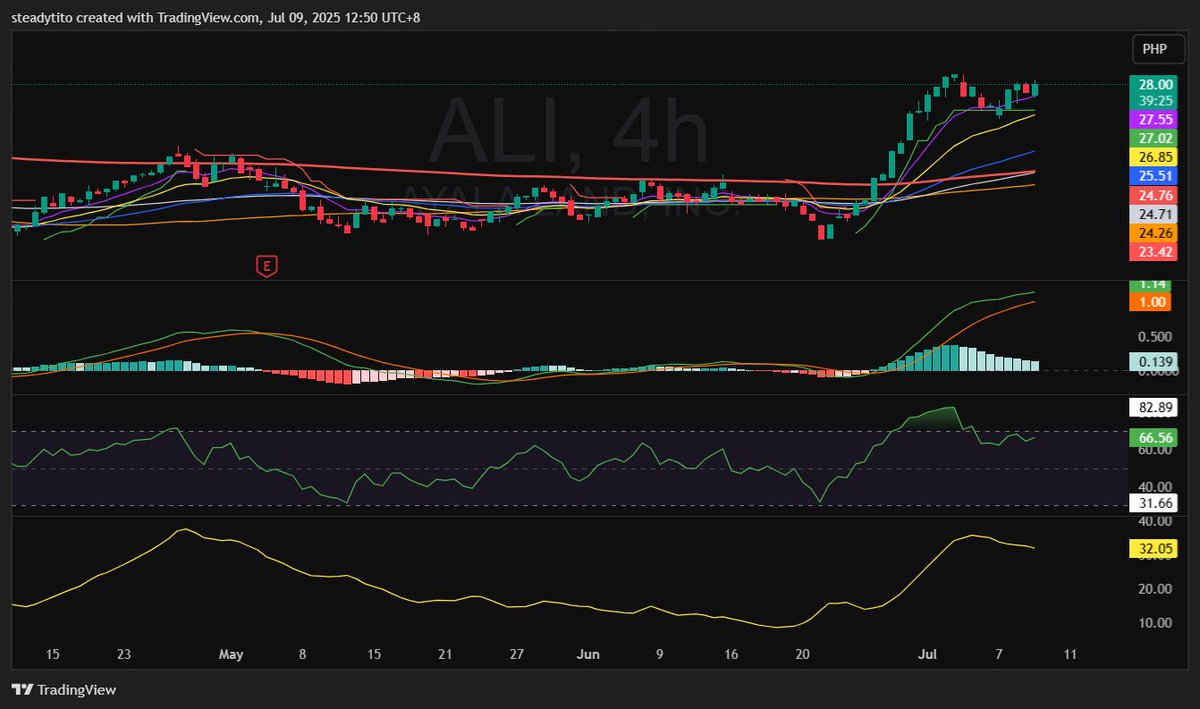Click the green 27.02 price label
The image size is (1200, 709).
1152,138
